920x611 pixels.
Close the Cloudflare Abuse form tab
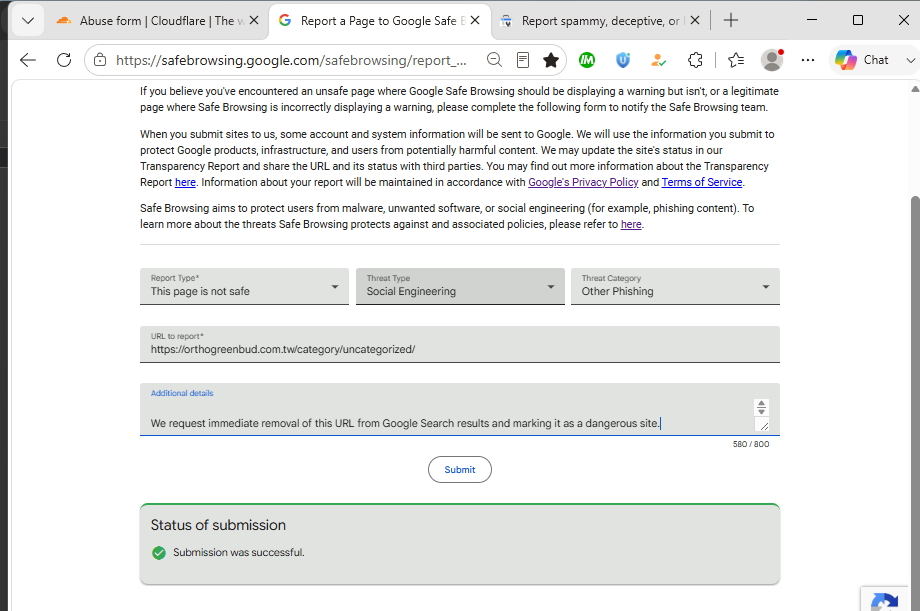pyautogui.click(x=254, y=21)
